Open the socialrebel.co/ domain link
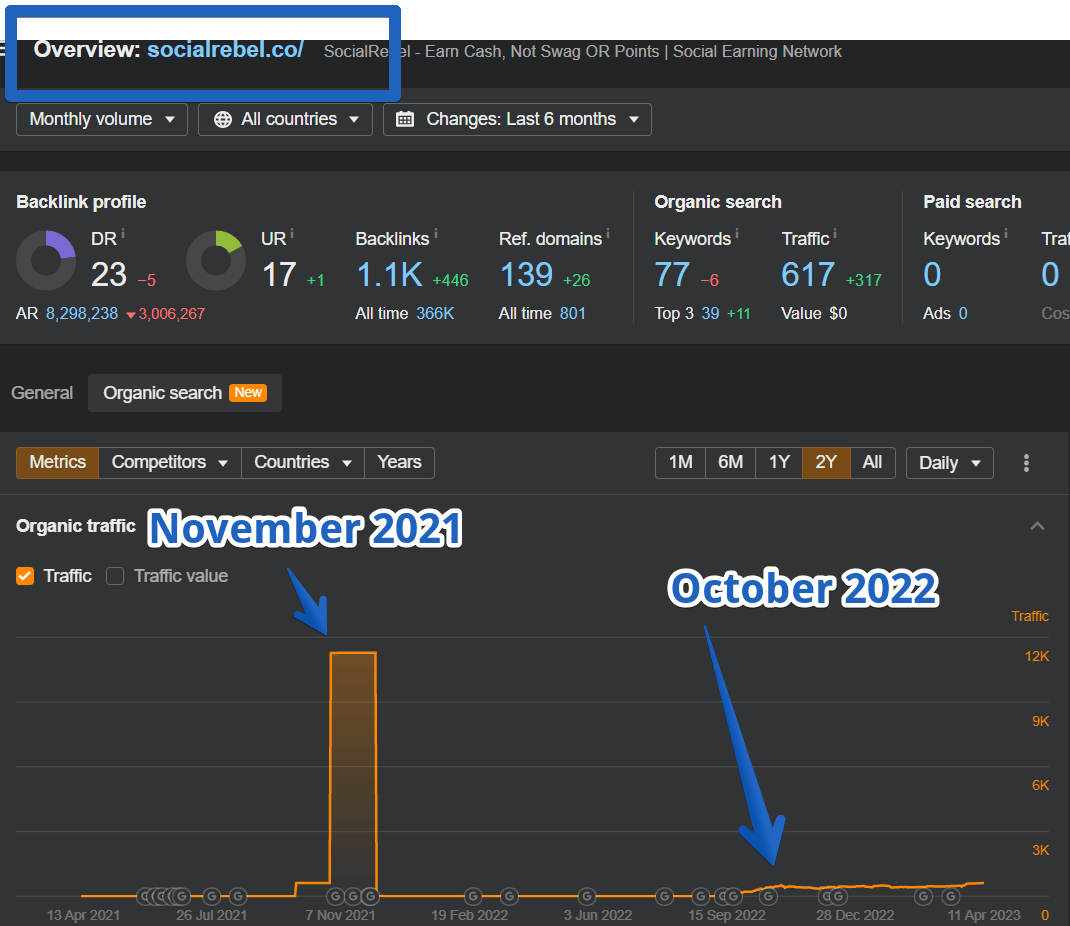This screenshot has height=926, width=1070. (x=225, y=50)
